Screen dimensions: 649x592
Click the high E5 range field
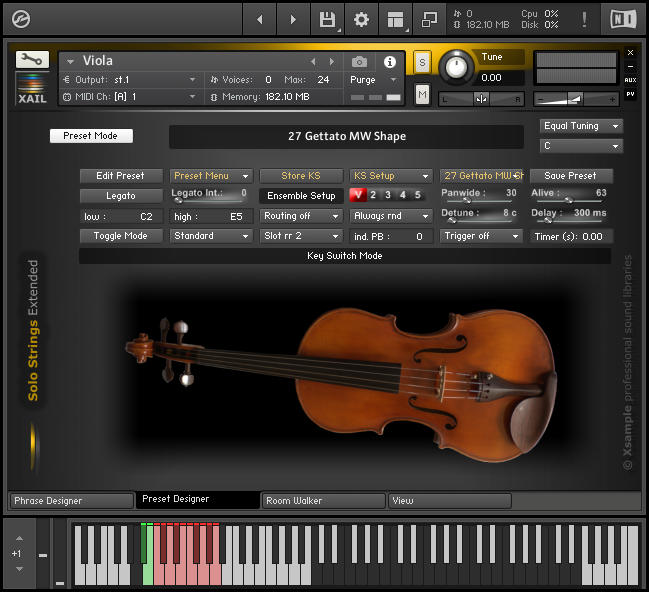point(211,216)
